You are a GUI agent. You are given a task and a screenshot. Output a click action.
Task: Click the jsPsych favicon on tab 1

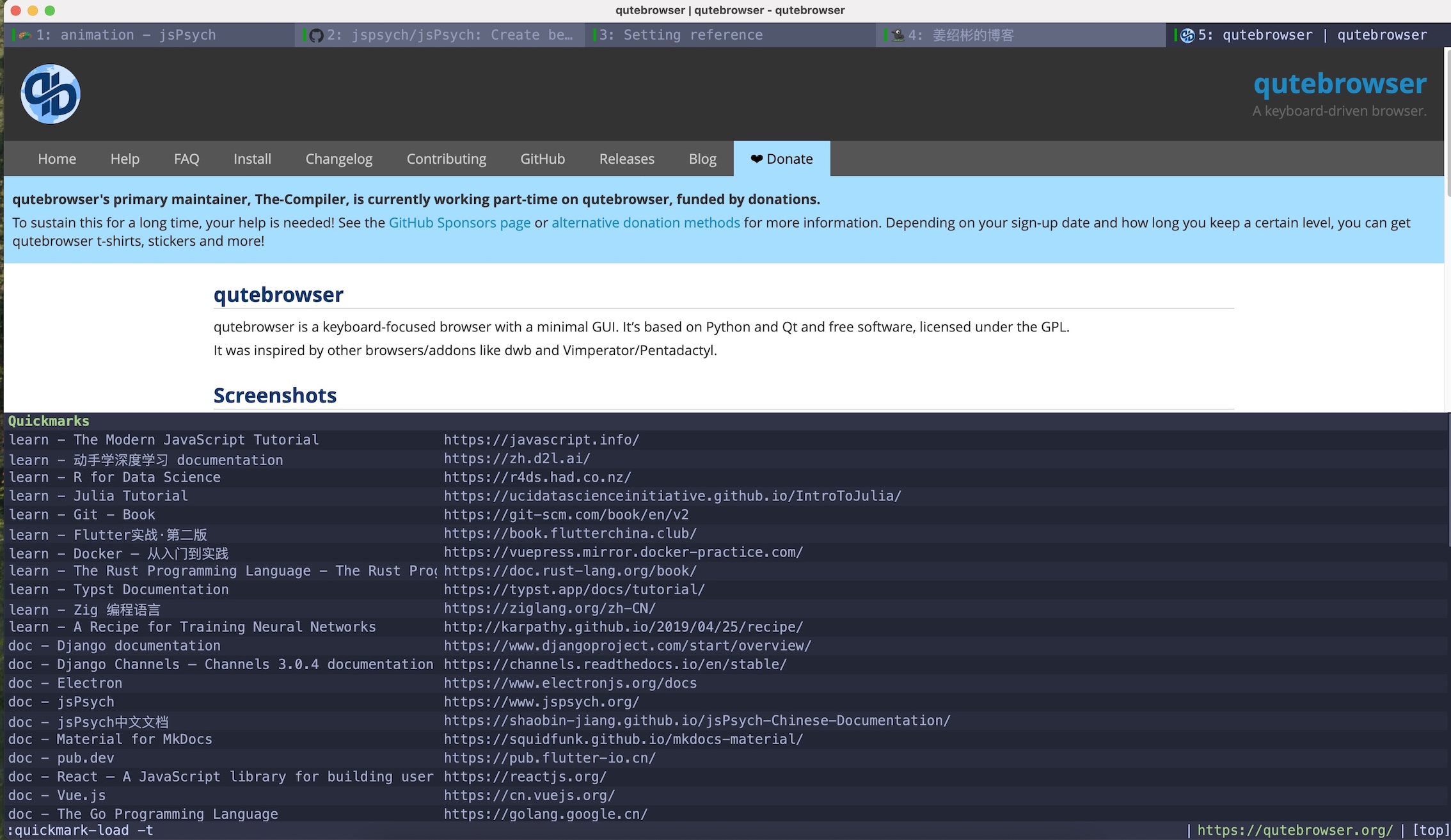(x=25, y=35)
